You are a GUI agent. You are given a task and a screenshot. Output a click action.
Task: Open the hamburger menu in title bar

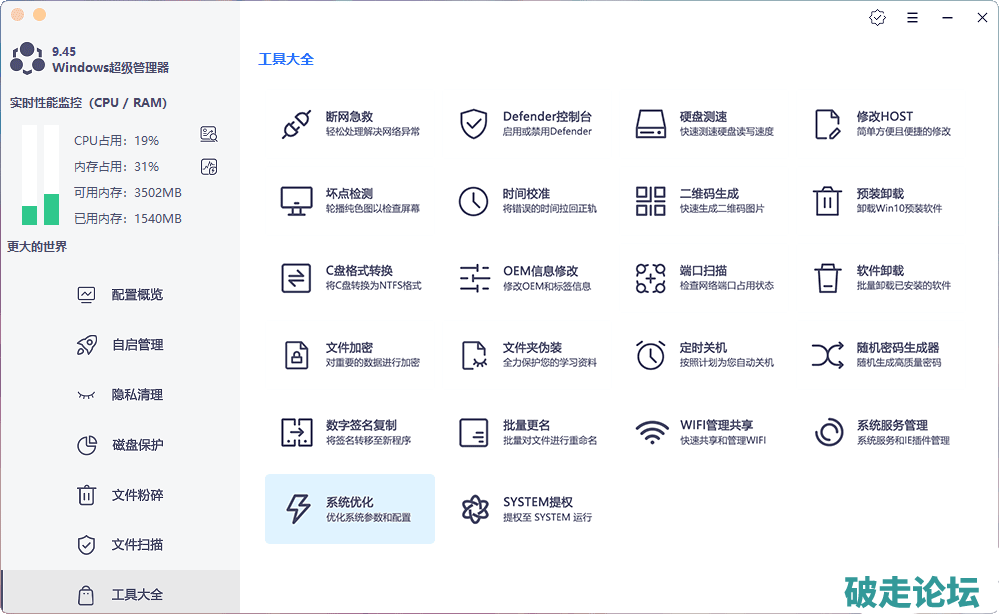click(912, 18)
